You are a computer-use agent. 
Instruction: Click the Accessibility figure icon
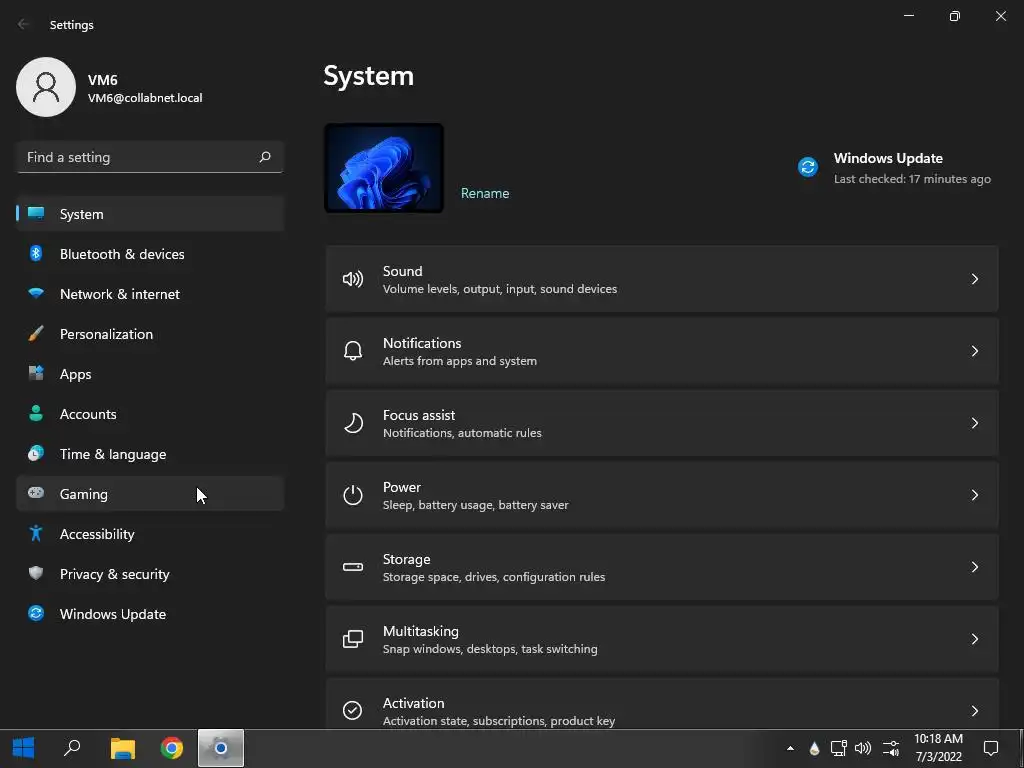pyautogui.click(x=36, y=534)
